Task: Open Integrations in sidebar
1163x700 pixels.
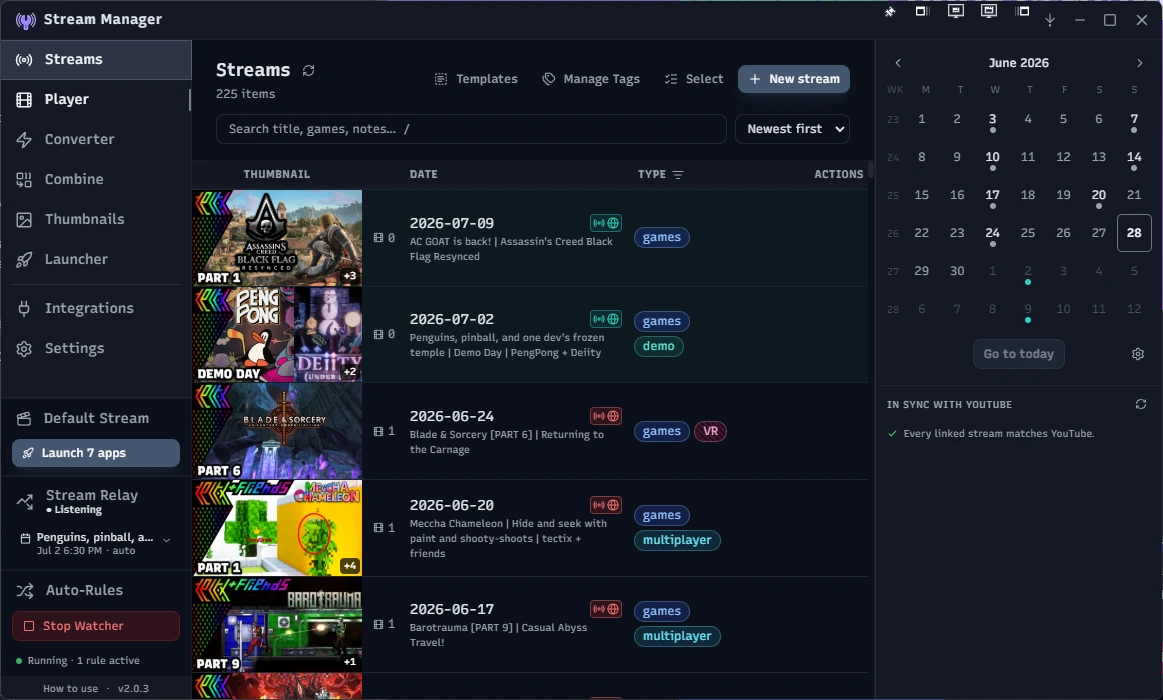Action: click(96, 308)
